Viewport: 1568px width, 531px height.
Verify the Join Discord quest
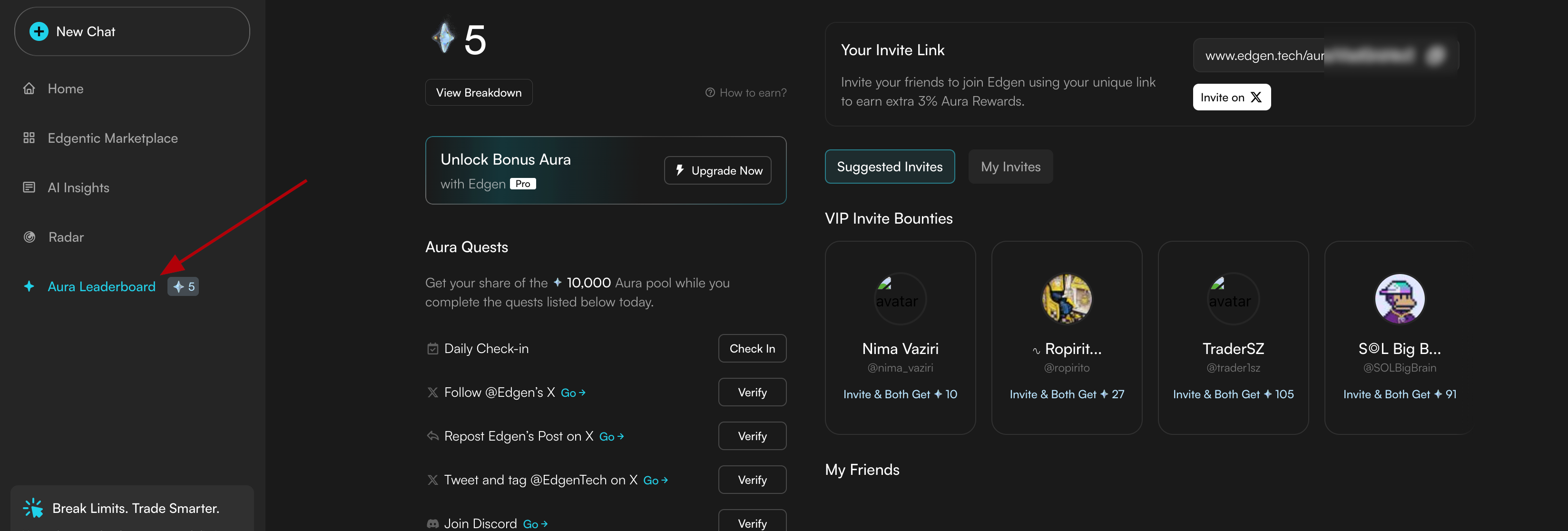(752, 521)
